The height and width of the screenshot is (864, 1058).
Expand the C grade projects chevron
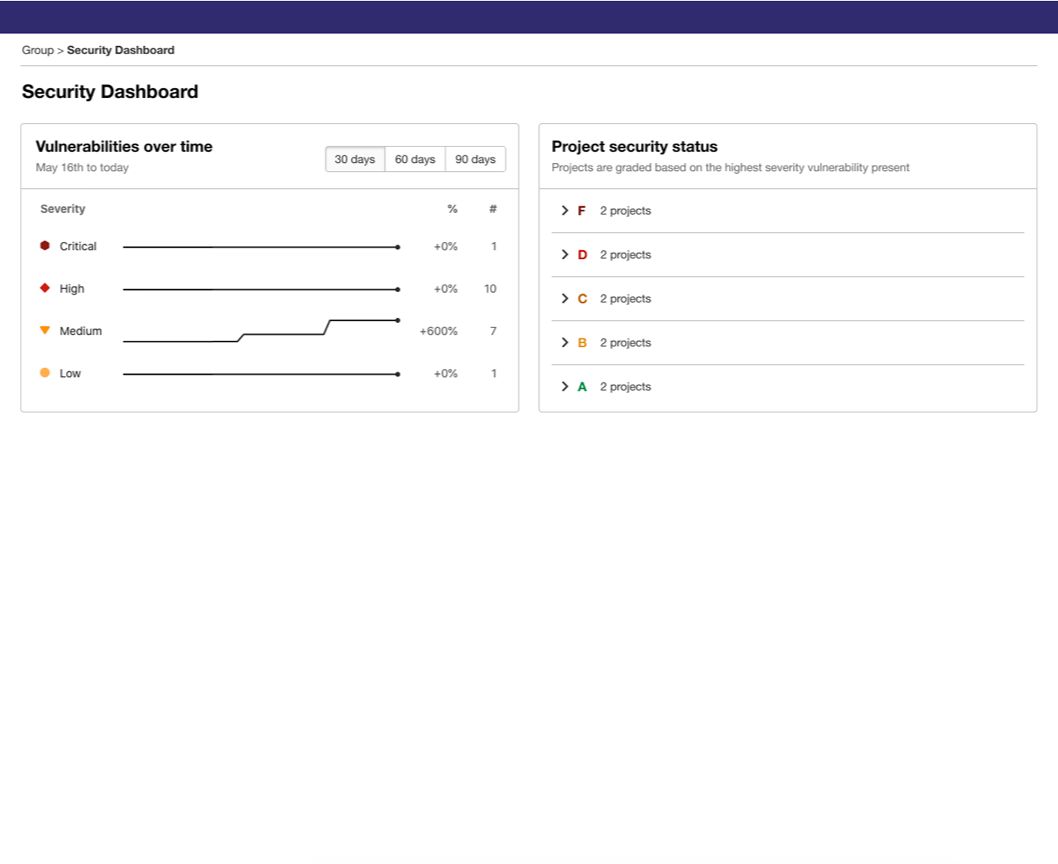565,298
